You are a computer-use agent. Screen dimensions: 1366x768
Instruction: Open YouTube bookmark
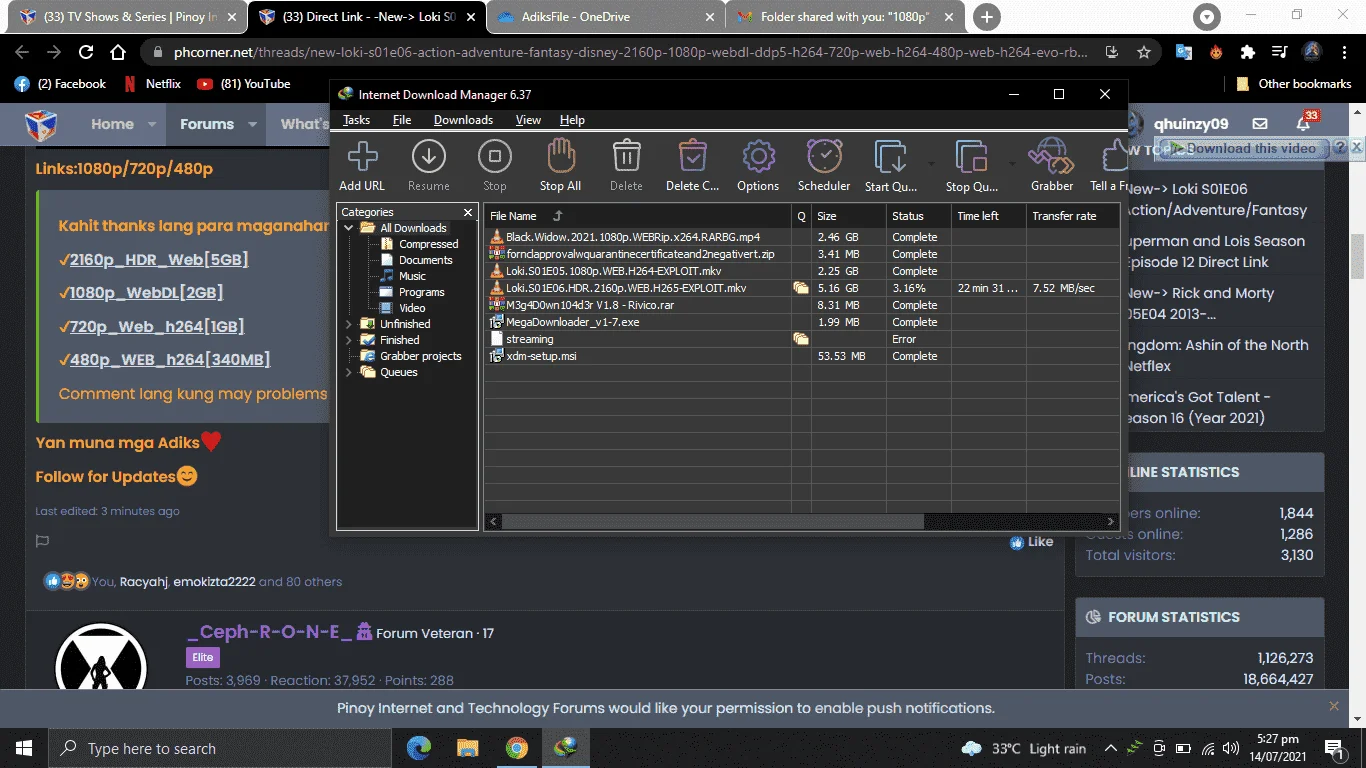pos(243,84)
